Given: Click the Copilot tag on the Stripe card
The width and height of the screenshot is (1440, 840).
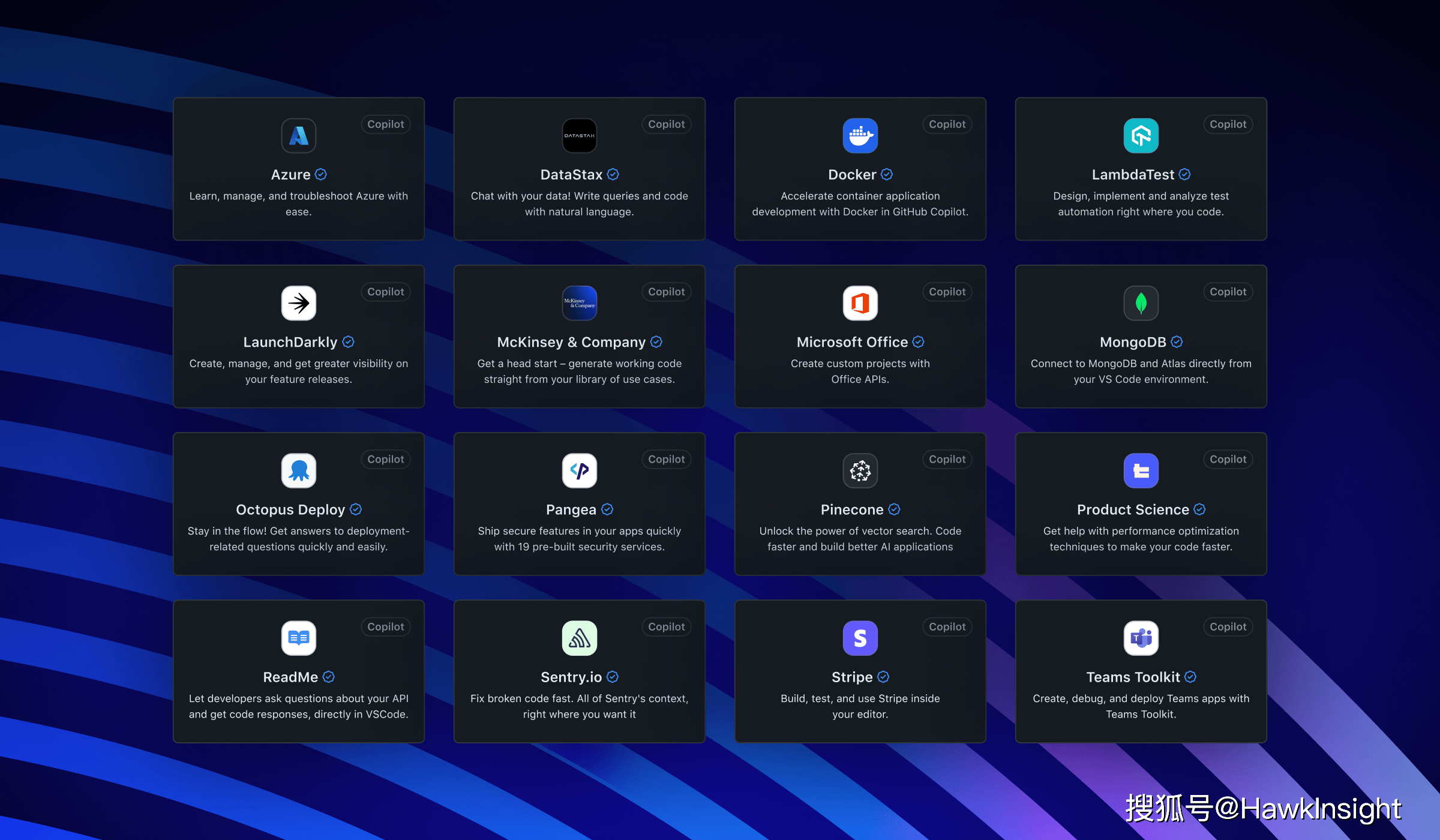Looking at the screenshot, I should point(947,626).
